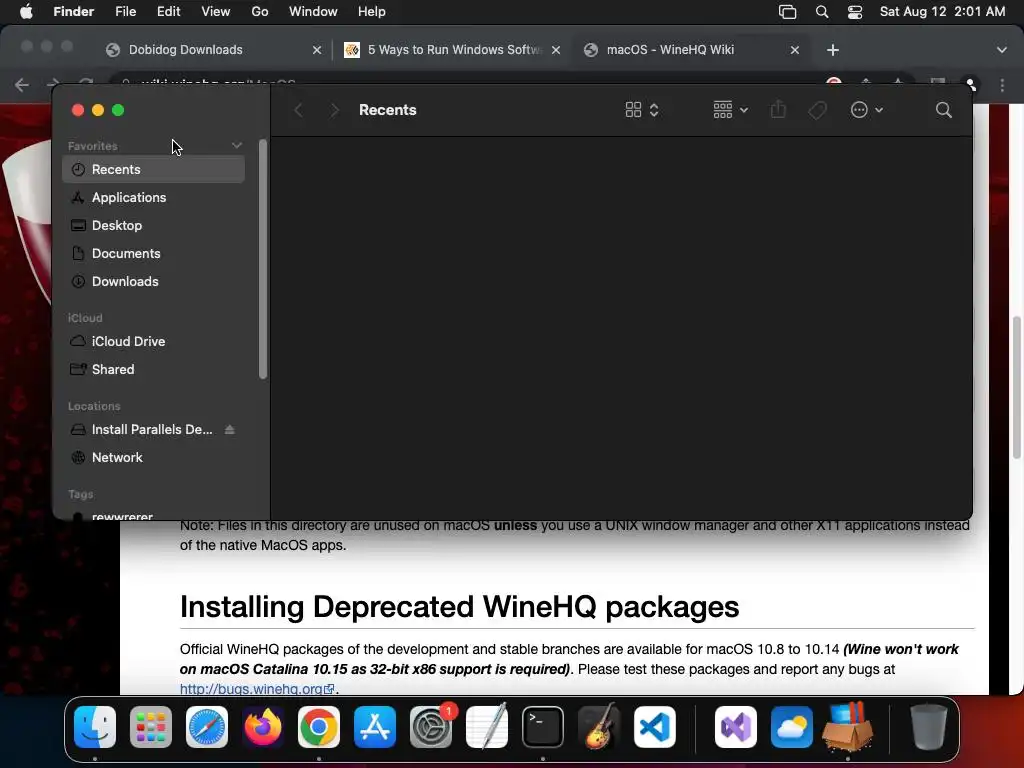
Task: Open Applications in Finder sidebar
Action: click(153, 197)
